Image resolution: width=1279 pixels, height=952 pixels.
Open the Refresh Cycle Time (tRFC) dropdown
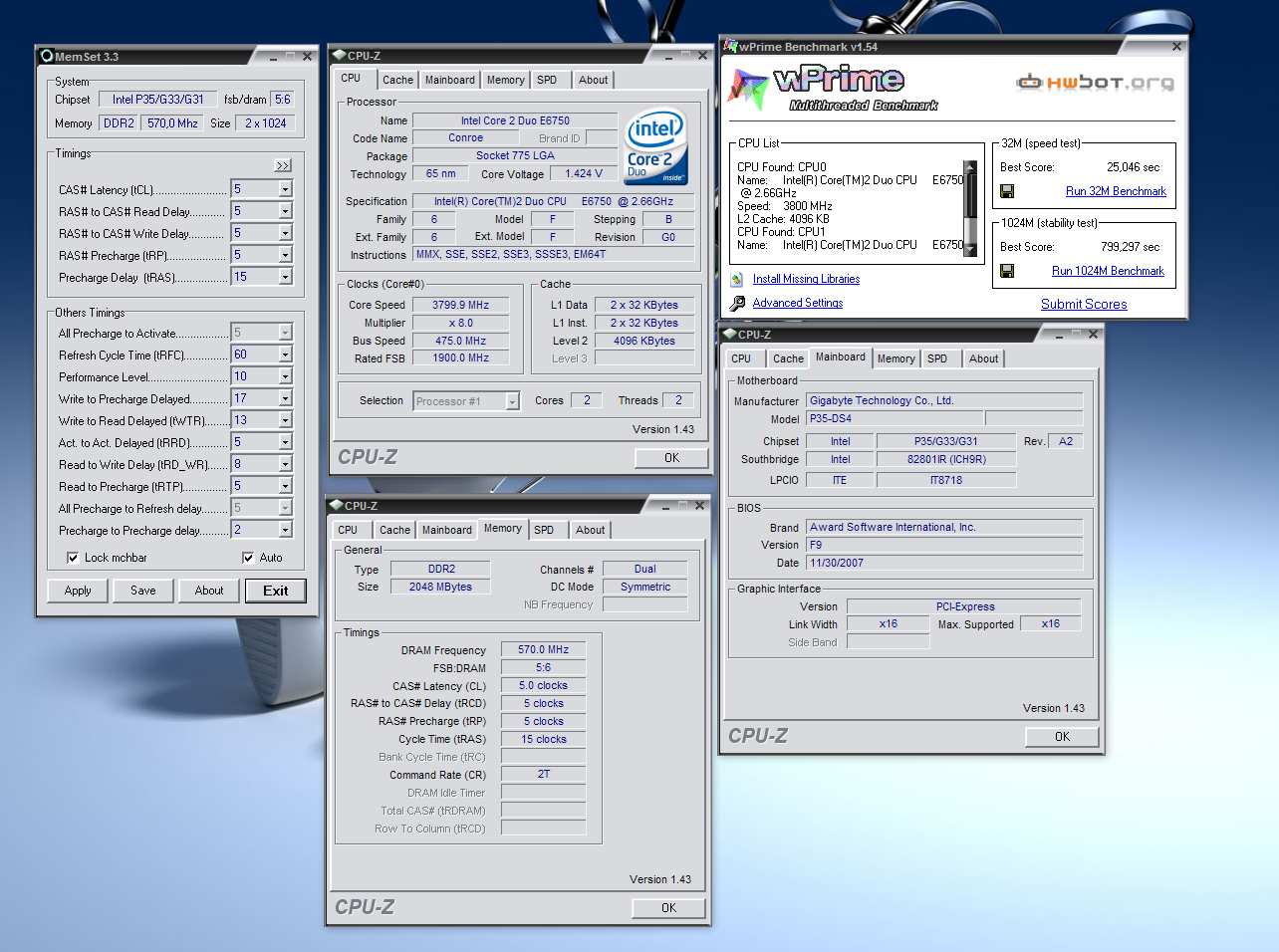tap(285, 355)
